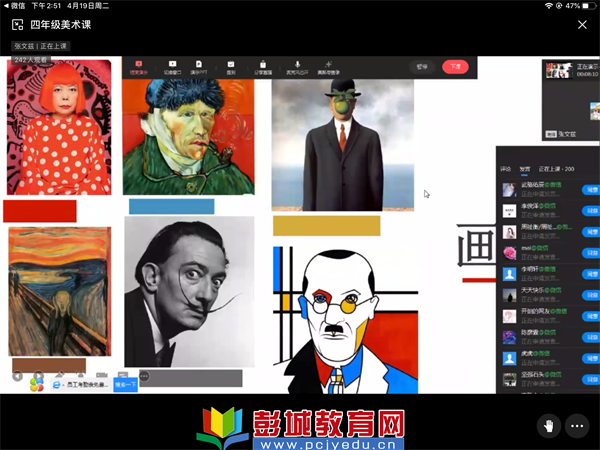Click the 张文兹 | 正在上课 status label
600x450 pixels.
click(x=41, y=46)
